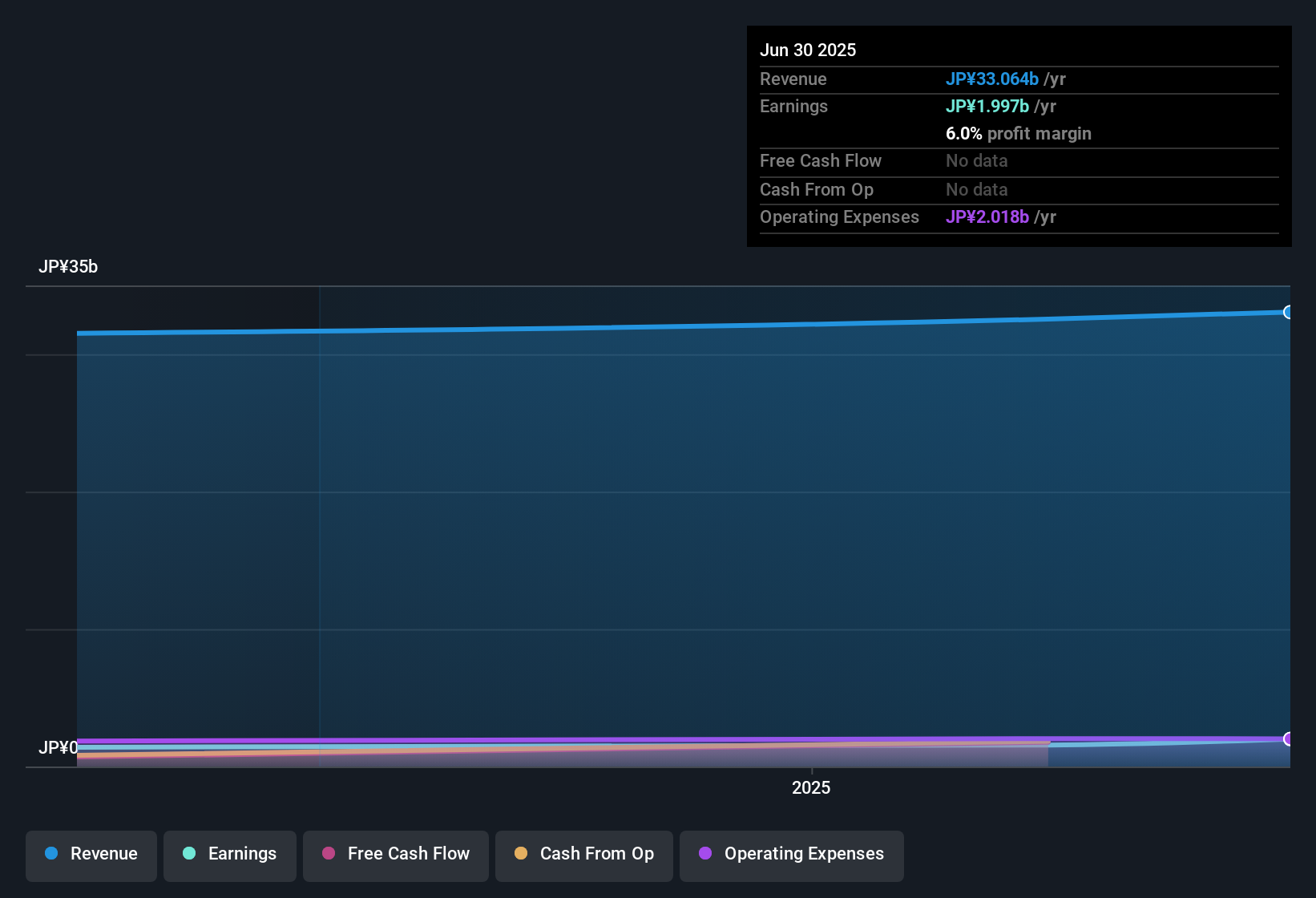Click the pink Free Cash Flow legend dot

(x=329, y=853)
